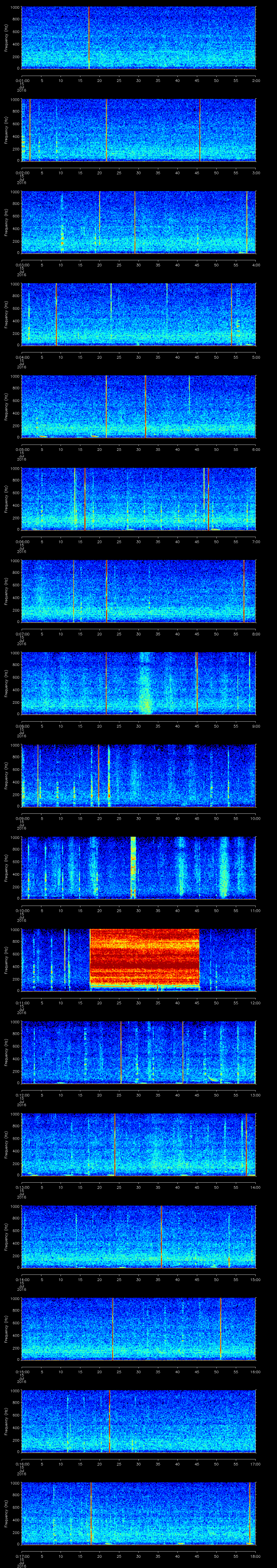Click the red line near 9 s in the 0:04:00 panel

tap(56, 314)
